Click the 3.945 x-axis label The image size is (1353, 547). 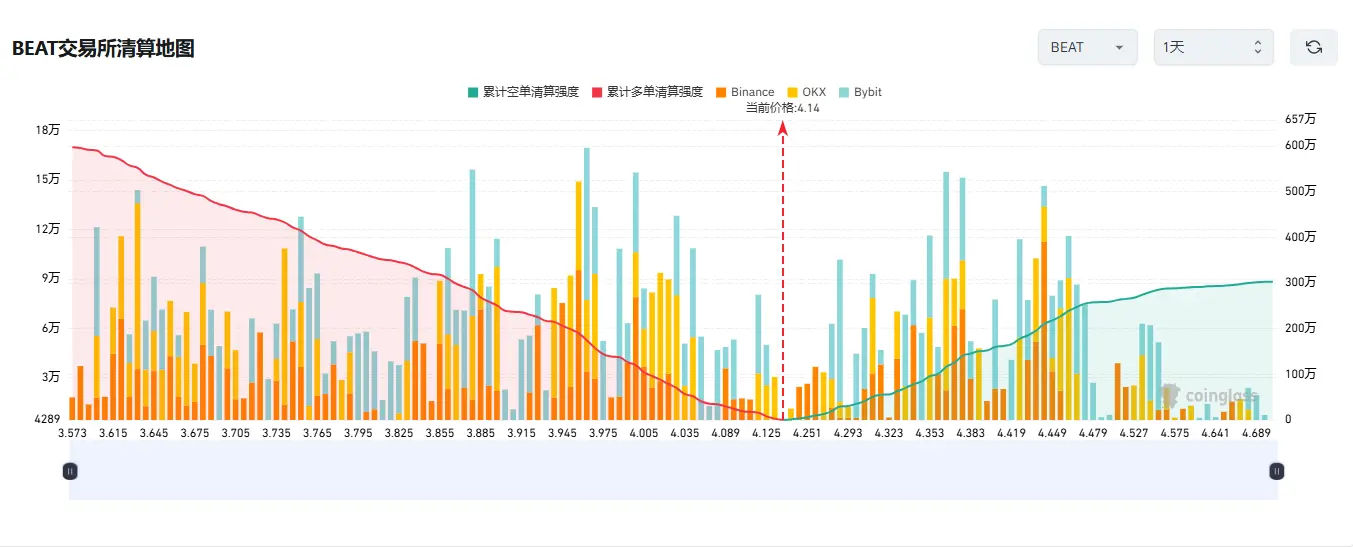click(x=562, y=433)
